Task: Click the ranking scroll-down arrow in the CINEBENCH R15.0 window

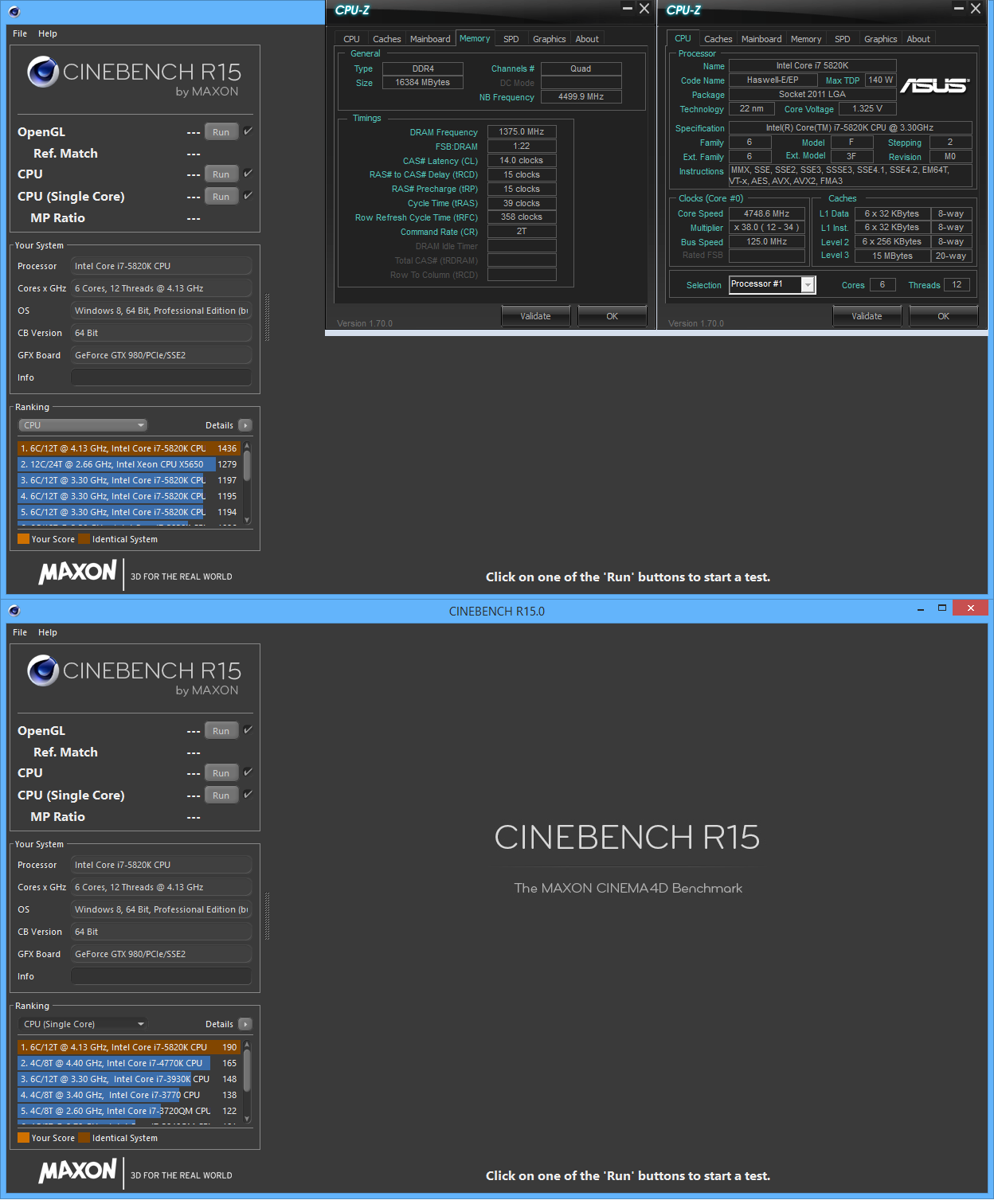Action: tap(247, 1119)
